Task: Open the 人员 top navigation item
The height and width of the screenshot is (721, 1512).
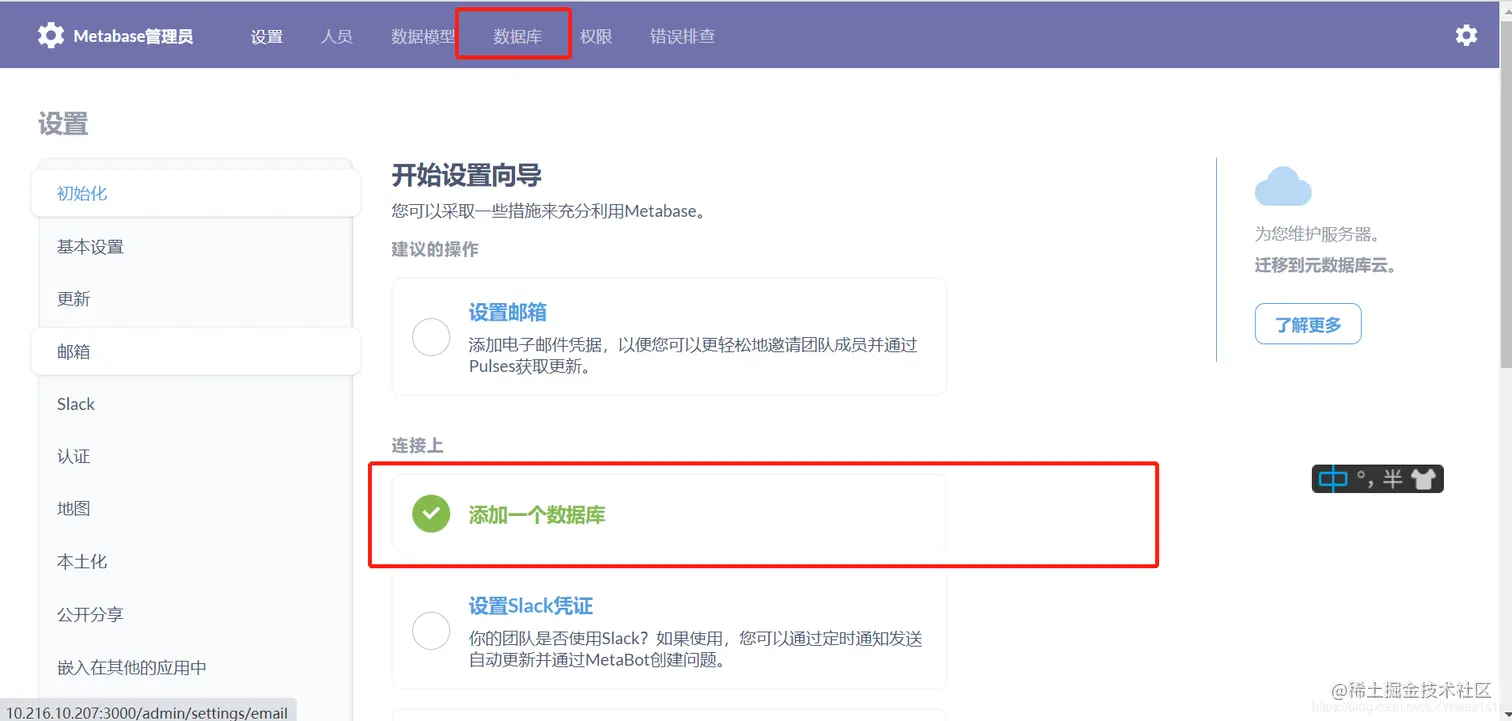Action: tap(337, 37)
